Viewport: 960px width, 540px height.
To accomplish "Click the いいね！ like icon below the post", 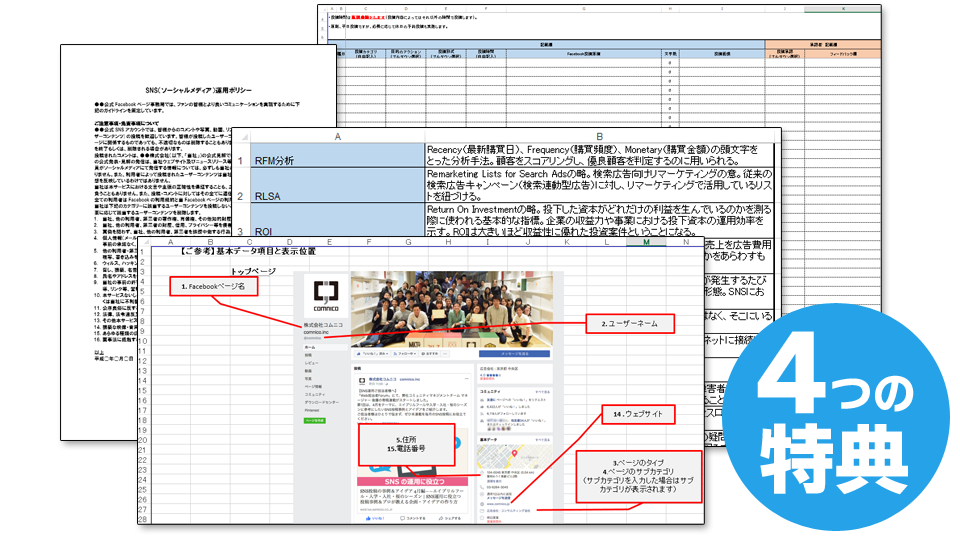I will click(375, 519).
